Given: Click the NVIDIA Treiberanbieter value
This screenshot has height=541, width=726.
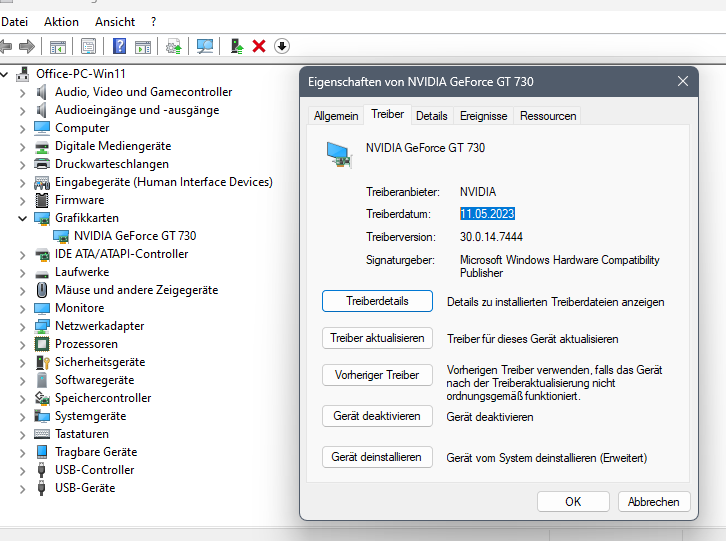Looking at the screenshot, I should pyautogui.click(x=478, y=192).
